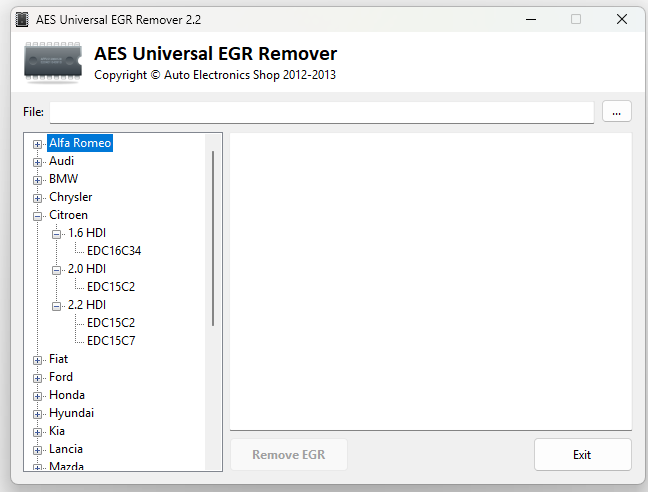
Task: Expand the Audi tree node
Action: point(37,162)
